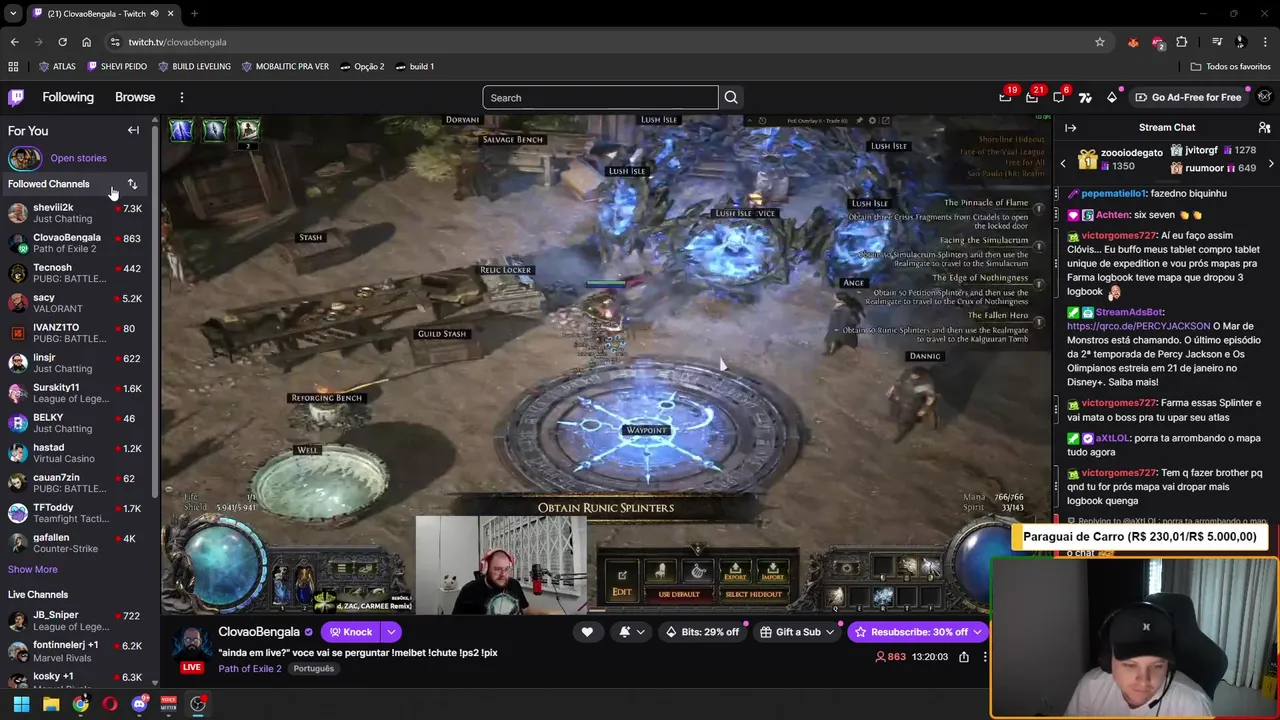This screenshot has height=720, width=1280.
Task: Open the Twitch more options menu
Action: (182, 97)
